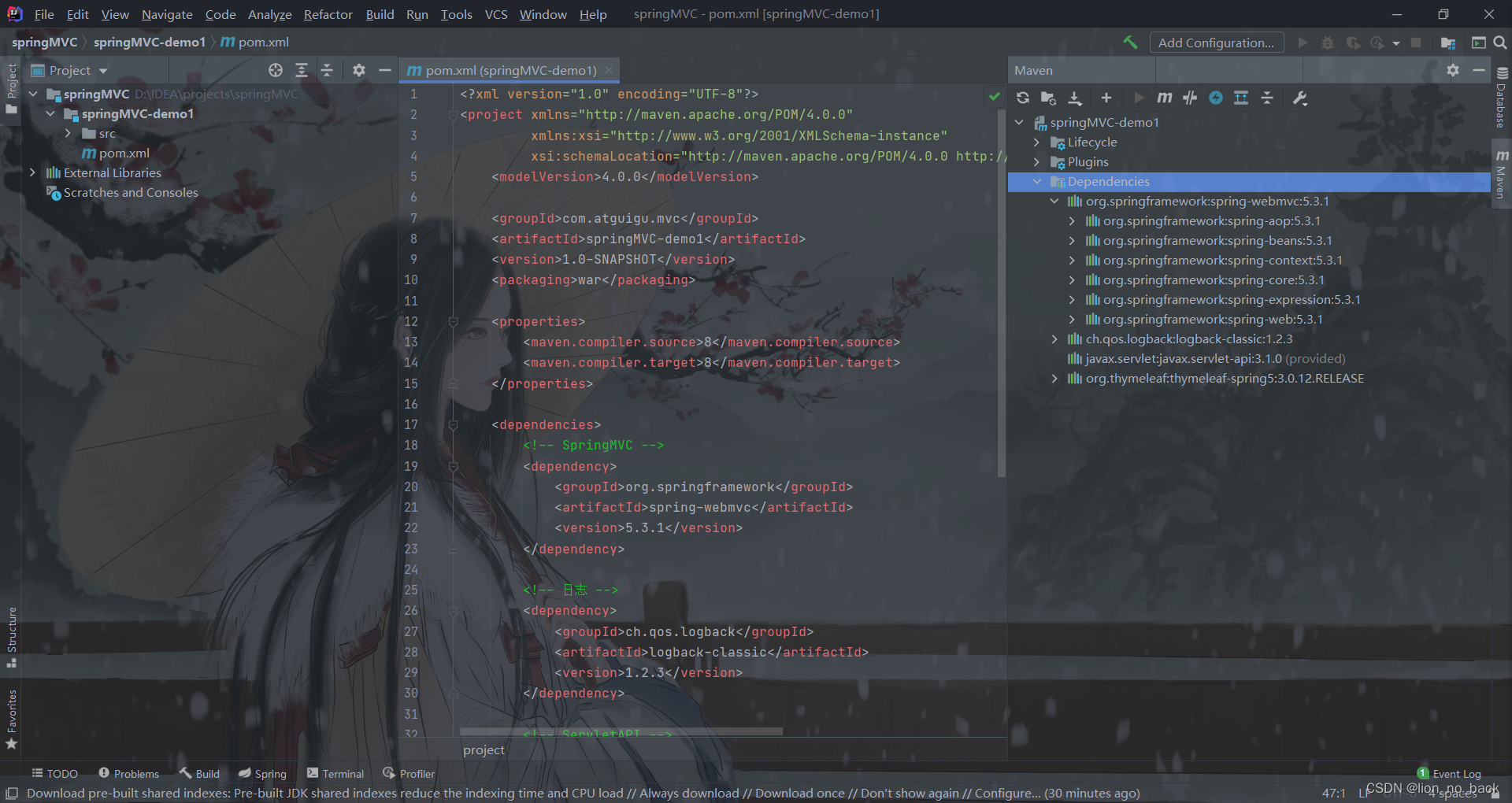Expand logback-classic:1.2.3 dependency
The height and width of the screenshot is (803, 1512).
click(1054, 339)
